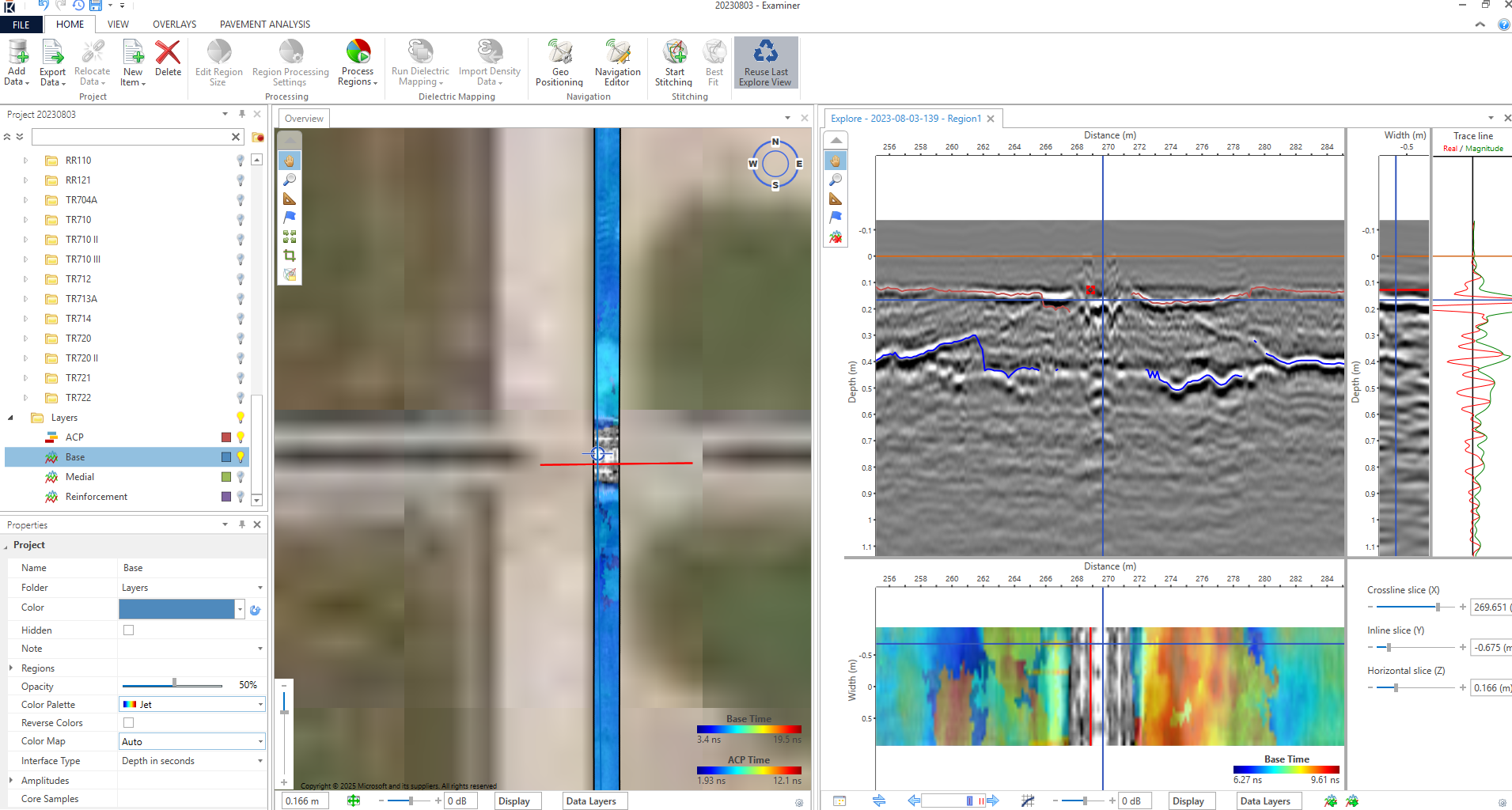Switch to the VIEW ribbon tab

[x=118, y=25]
